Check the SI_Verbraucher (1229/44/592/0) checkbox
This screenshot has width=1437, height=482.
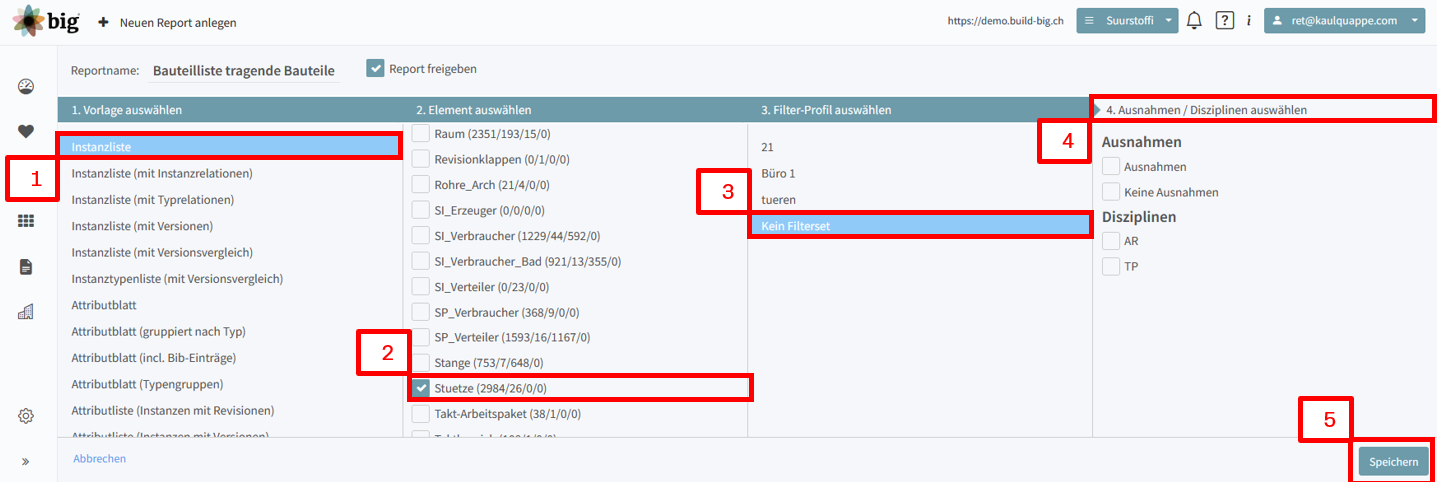(x=421, y=236)
